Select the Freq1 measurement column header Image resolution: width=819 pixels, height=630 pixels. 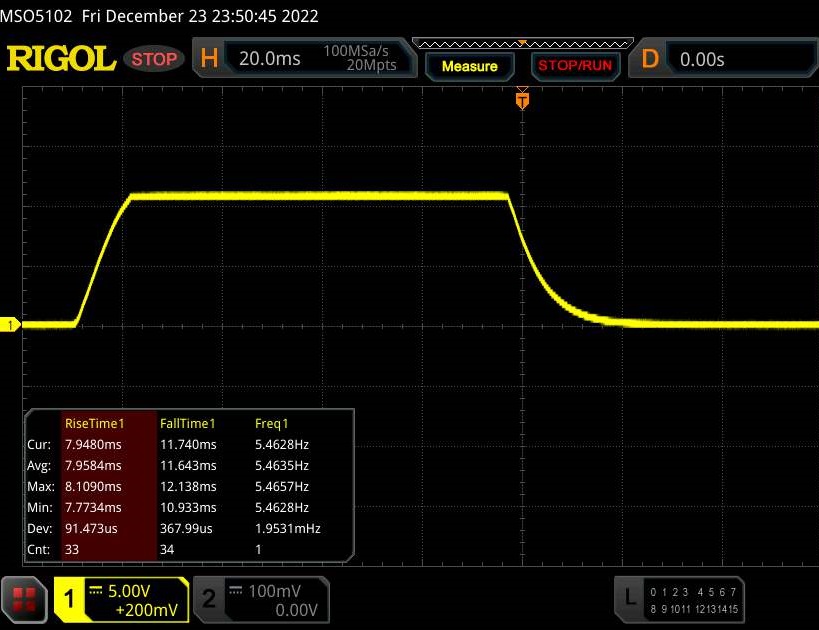[x=272, y=424]
